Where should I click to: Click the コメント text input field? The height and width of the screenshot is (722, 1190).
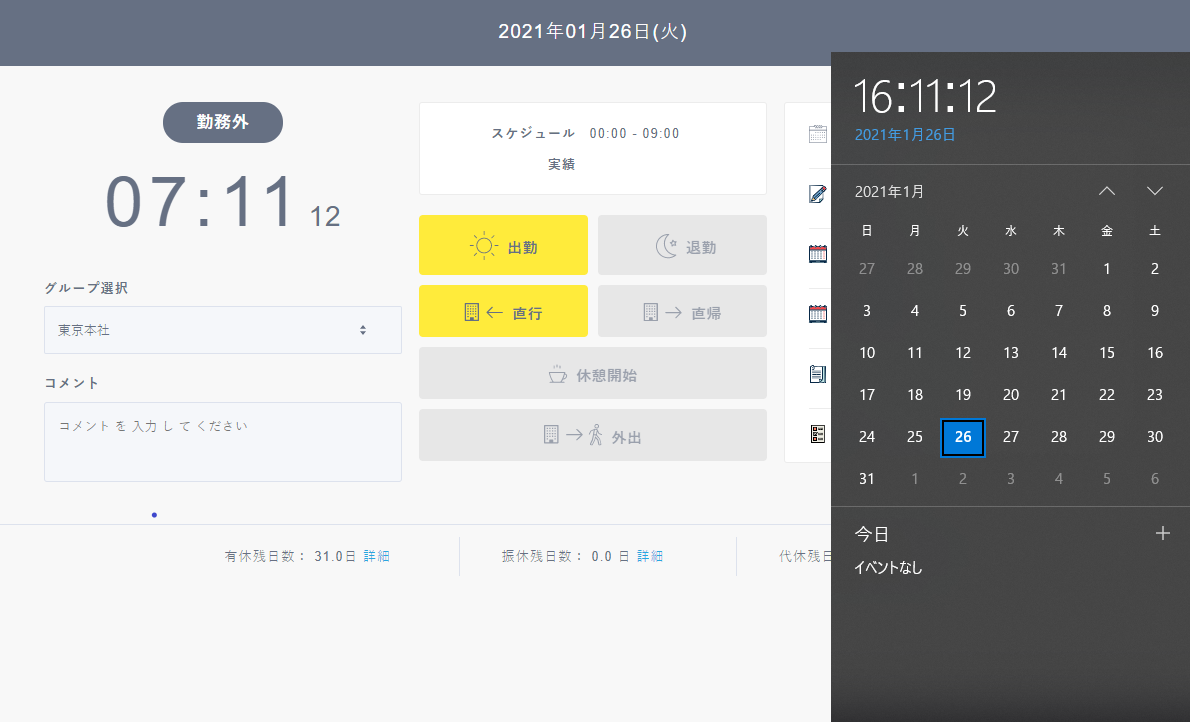click(x=222, y=441)
